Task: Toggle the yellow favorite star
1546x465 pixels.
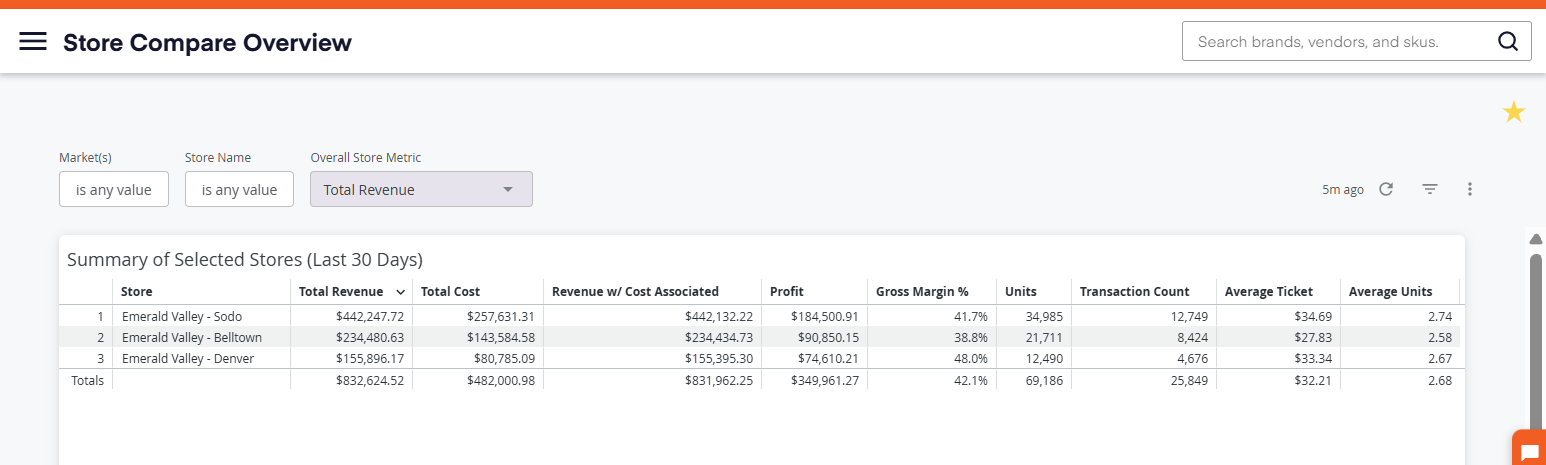Action: click(x=1514, y=112)
